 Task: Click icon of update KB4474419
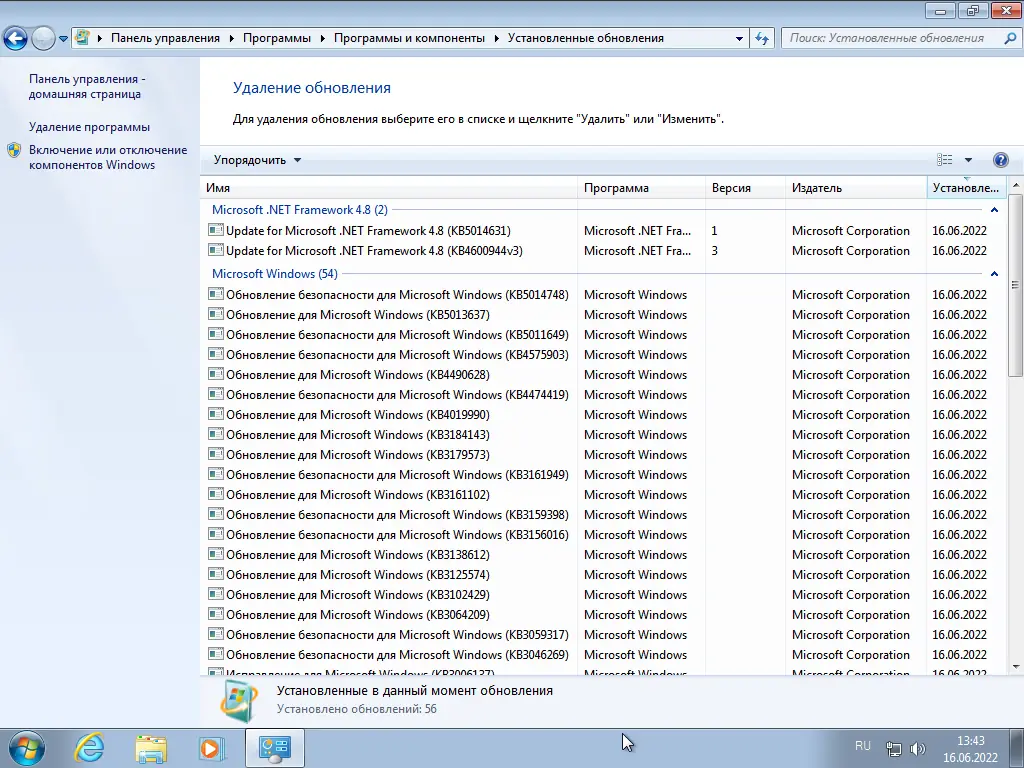(x=216, y=394)
